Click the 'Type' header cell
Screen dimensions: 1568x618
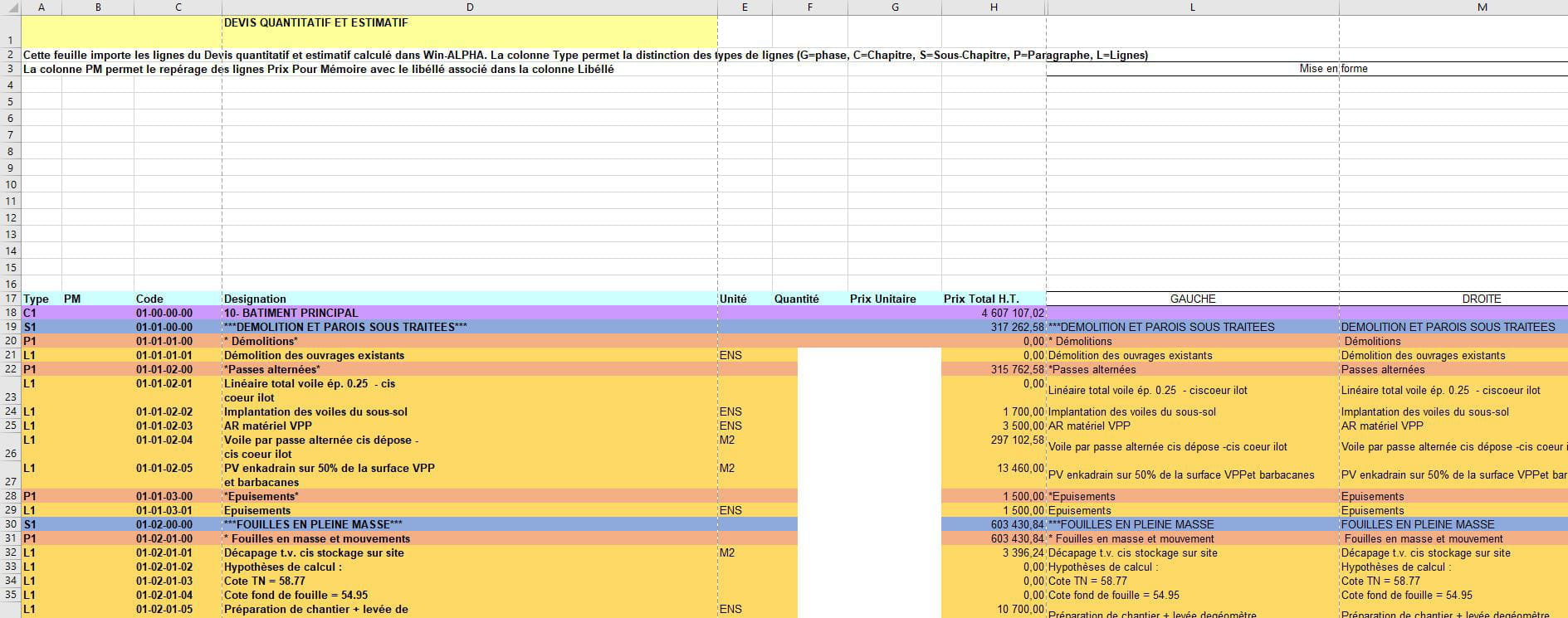coord(42,299)
